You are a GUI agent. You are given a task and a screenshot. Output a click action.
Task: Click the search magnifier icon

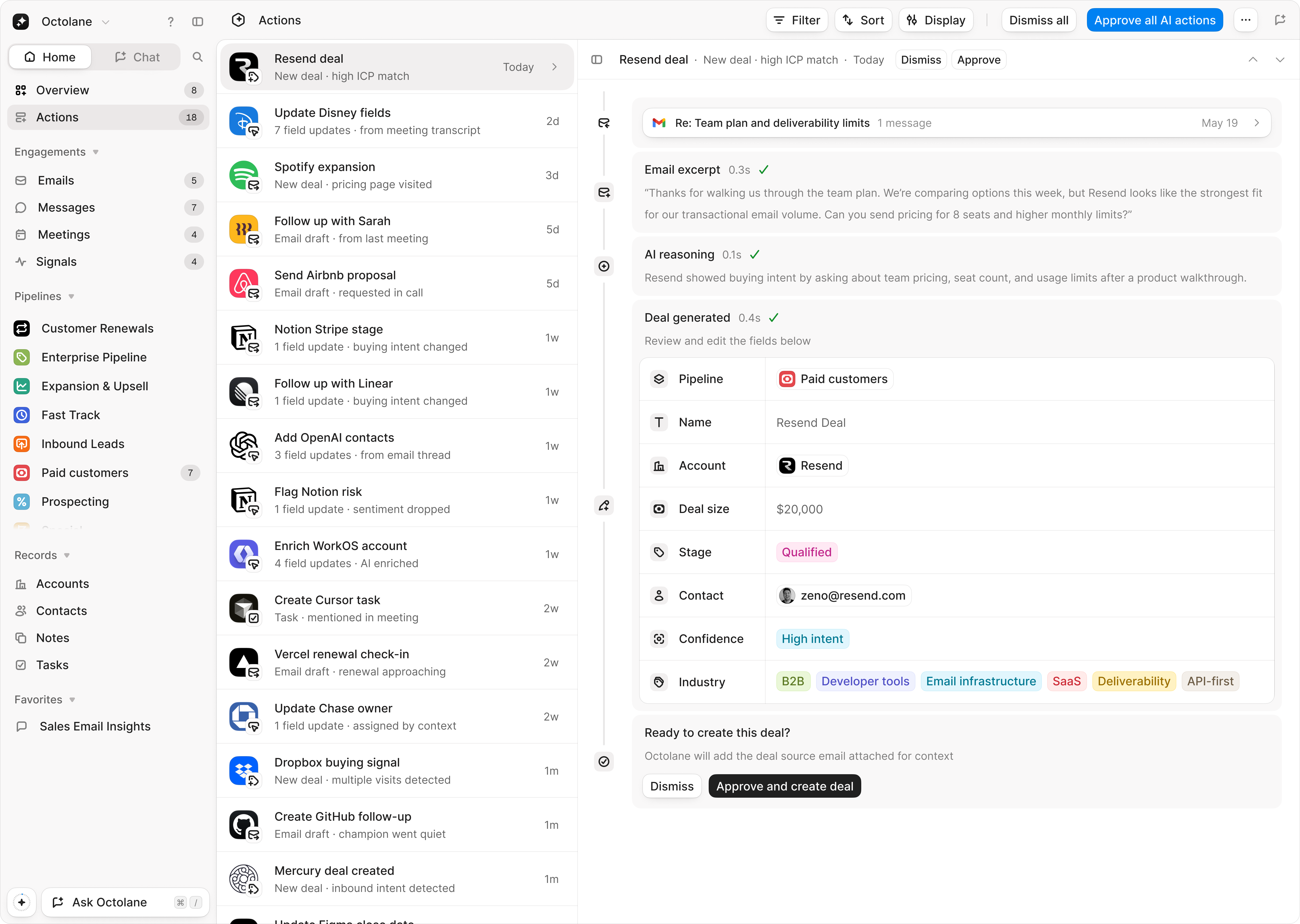[197, 57]
